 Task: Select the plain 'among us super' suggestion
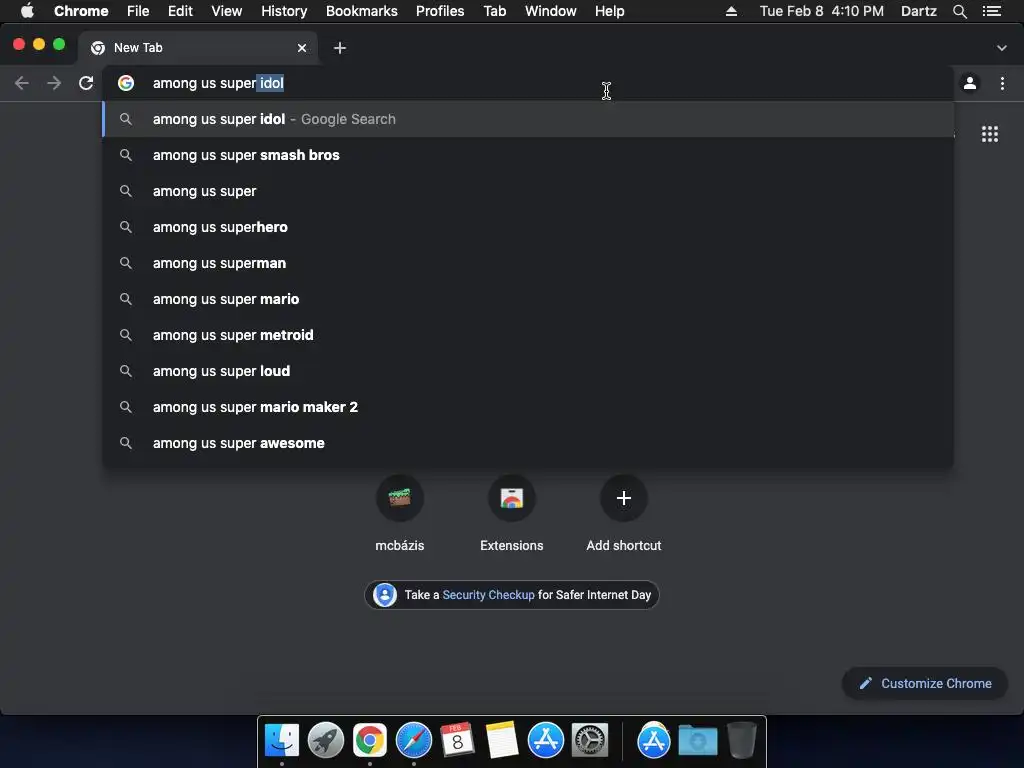click(x=528, y=191)
